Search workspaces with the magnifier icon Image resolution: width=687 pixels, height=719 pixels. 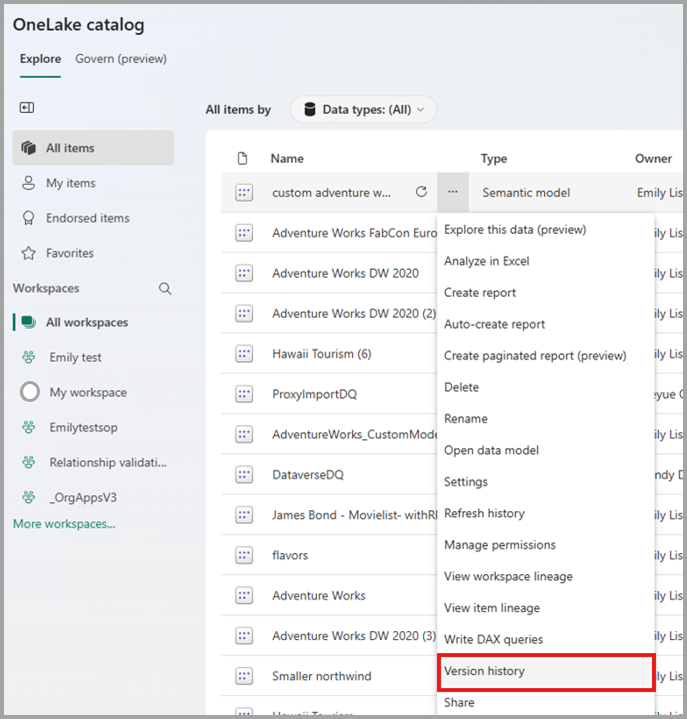tap(165, 288)
